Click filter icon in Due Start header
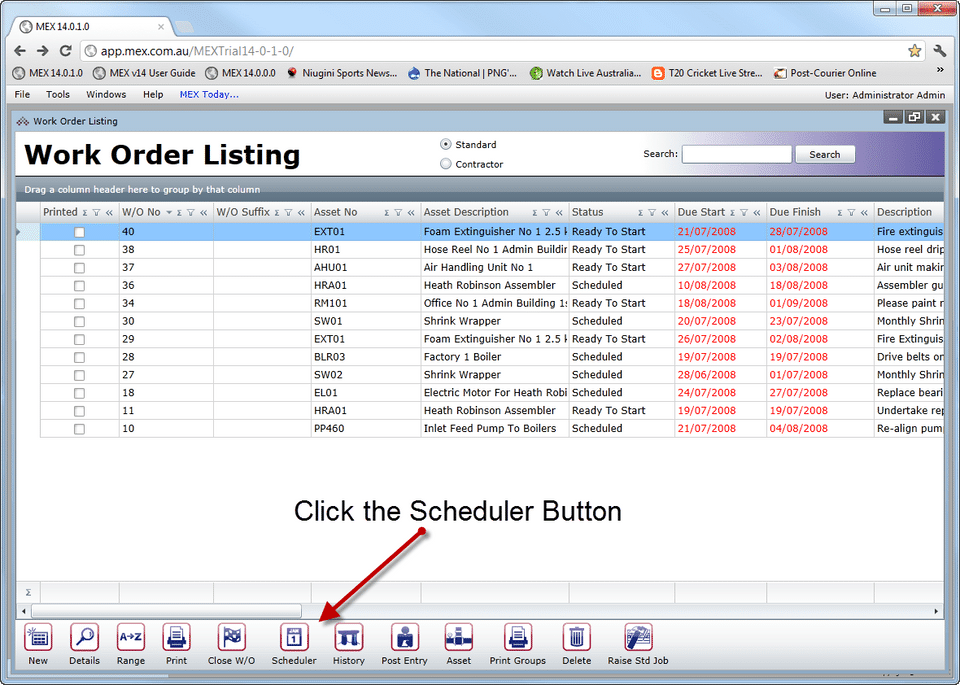The height and width of the screenshot is (685, 960). (x=744, y=212)
